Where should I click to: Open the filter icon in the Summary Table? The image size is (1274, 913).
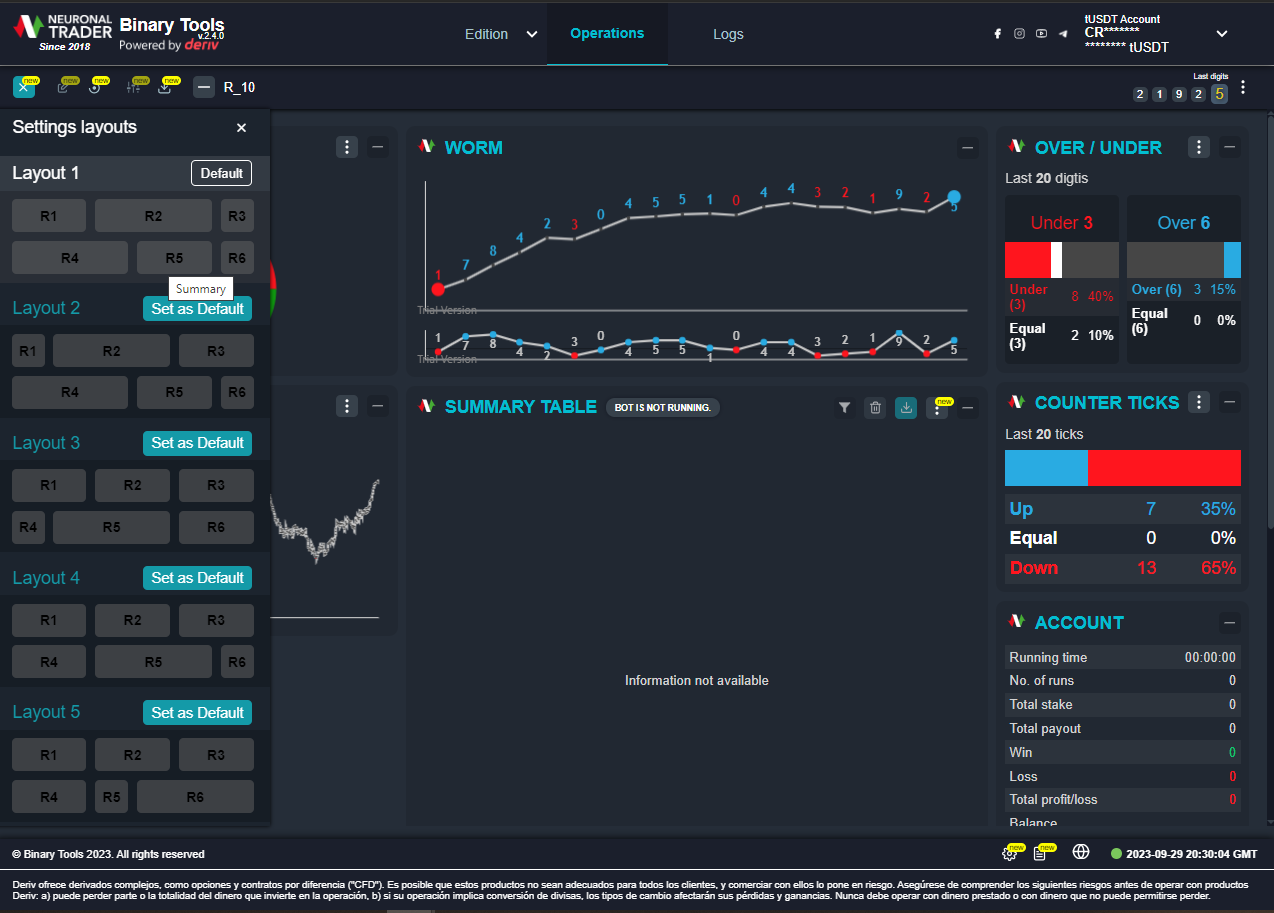tap(844, 408)
